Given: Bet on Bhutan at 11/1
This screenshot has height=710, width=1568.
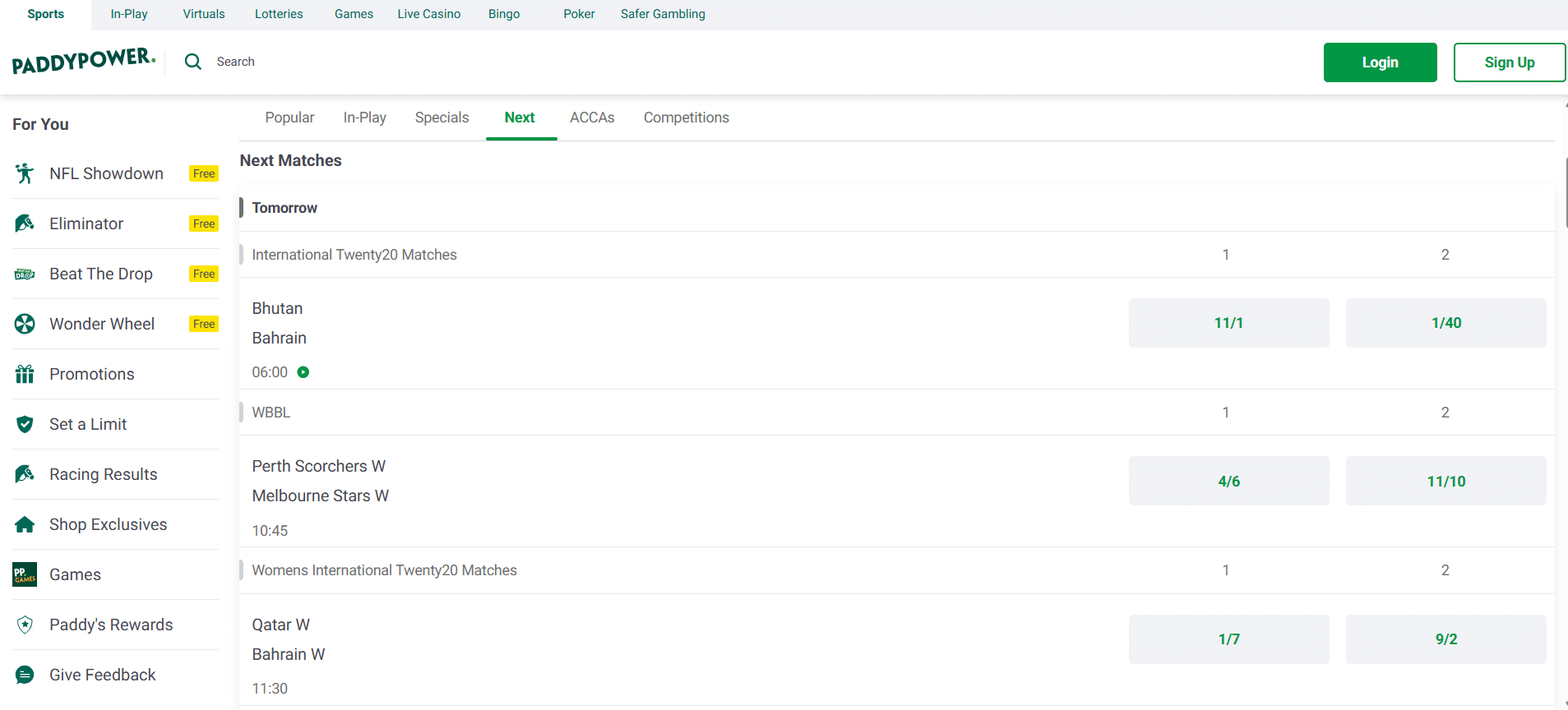Looking at the screenshot, I should click(1228, 323).
